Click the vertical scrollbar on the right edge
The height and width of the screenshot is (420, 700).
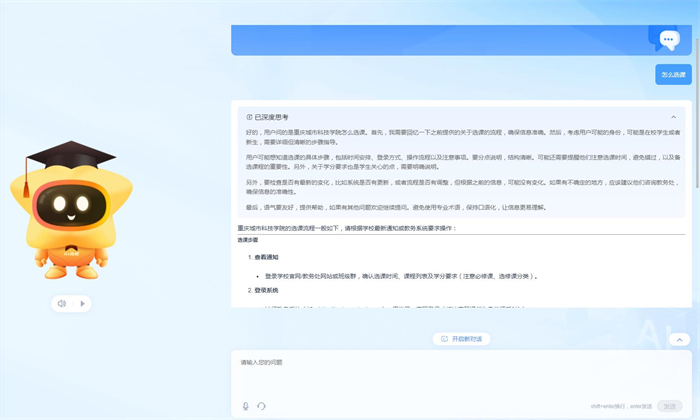point(697,200)
